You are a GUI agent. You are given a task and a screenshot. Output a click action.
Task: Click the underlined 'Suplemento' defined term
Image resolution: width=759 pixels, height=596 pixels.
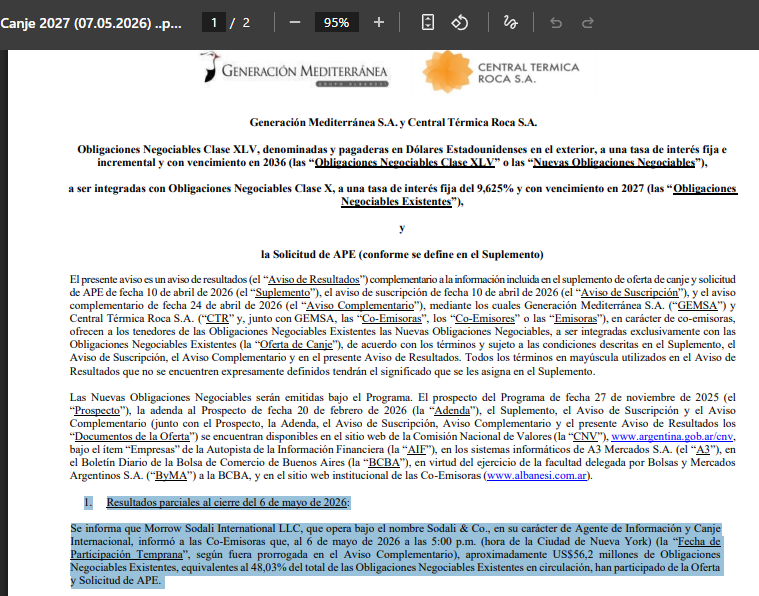pyautogui.click(x=283, y=292)
